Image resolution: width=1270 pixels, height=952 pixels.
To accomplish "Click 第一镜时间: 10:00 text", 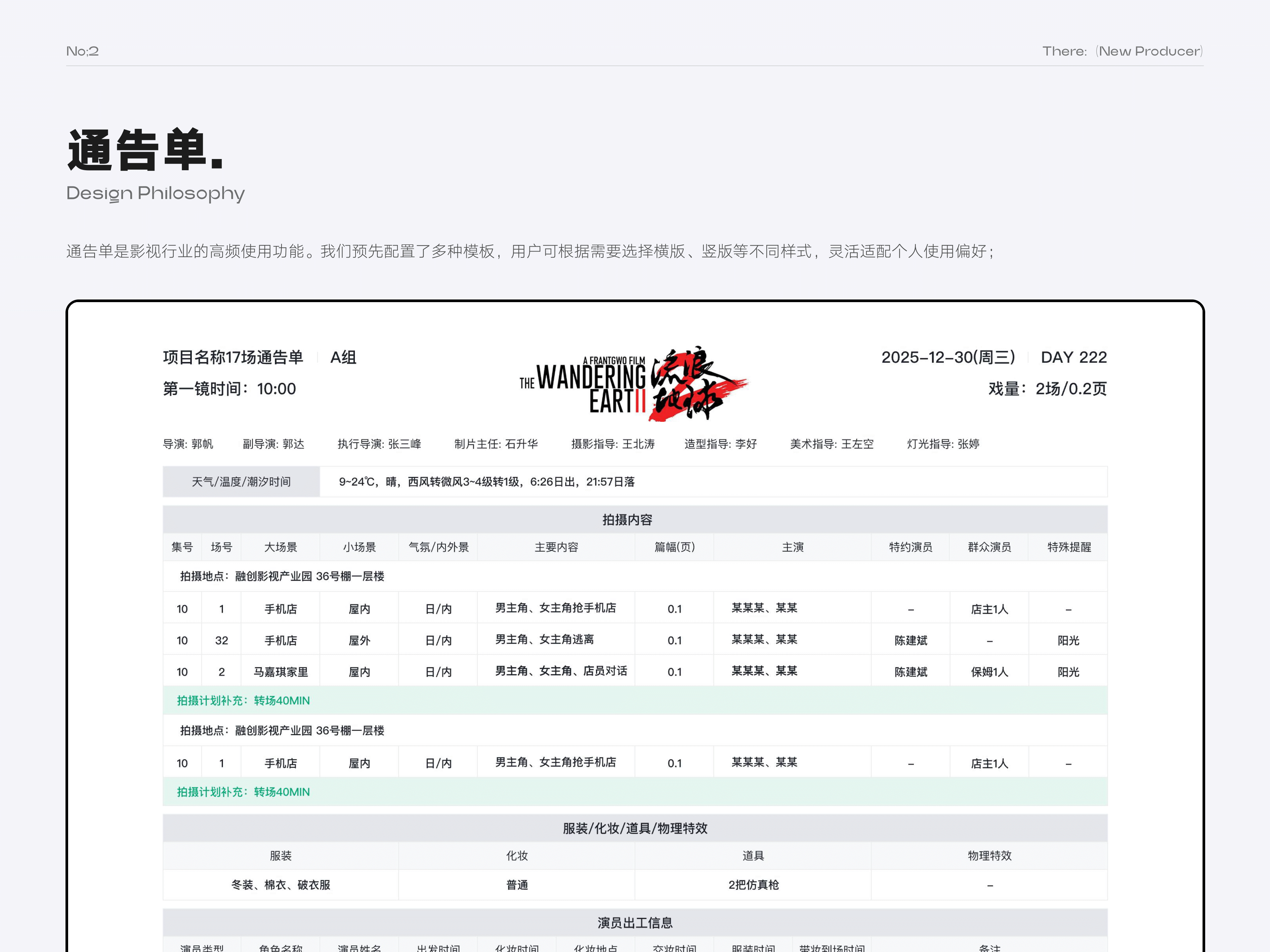I will [x=229, y=389].
